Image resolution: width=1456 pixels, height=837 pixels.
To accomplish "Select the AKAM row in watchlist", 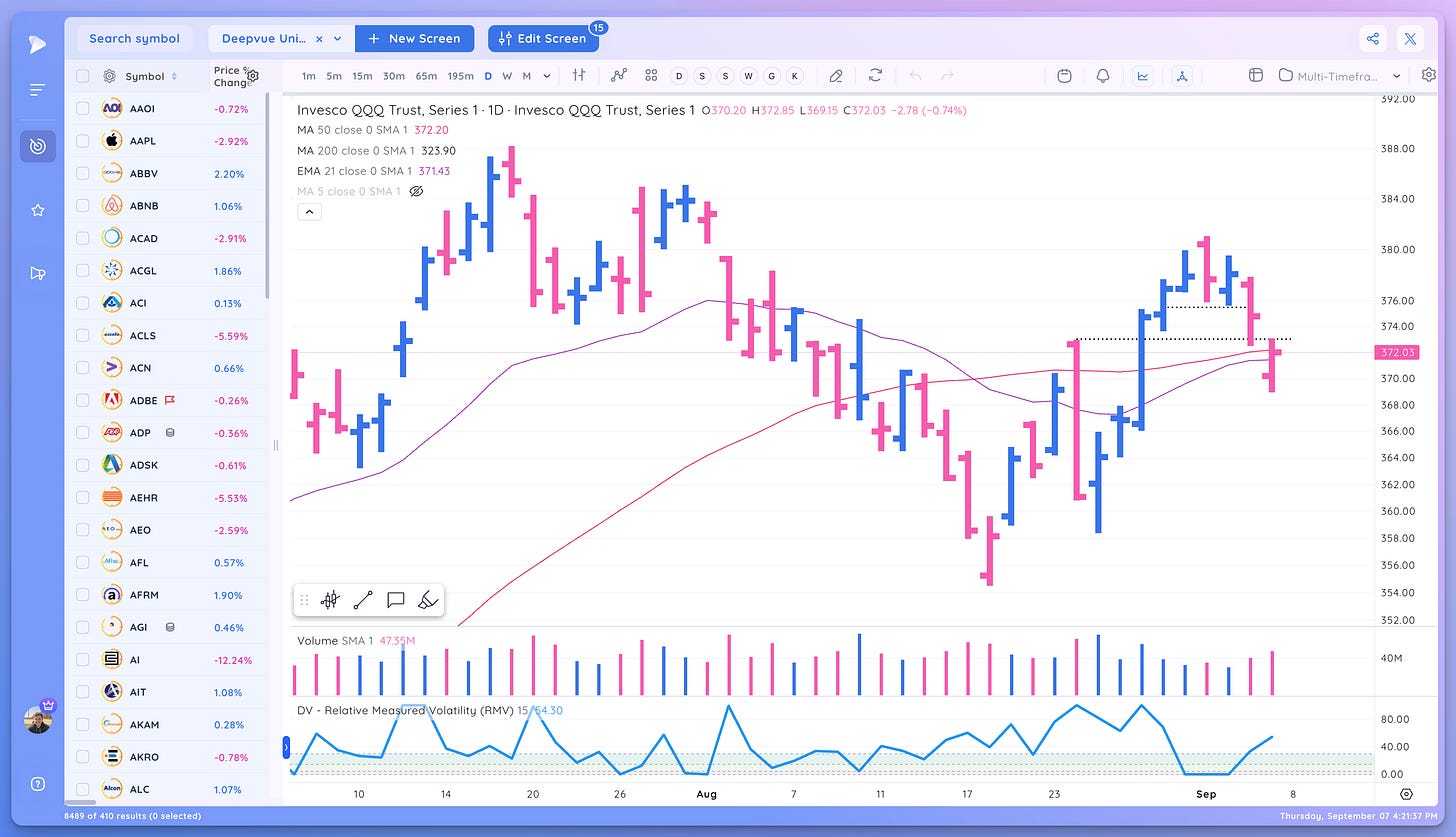I will point(166,725).
